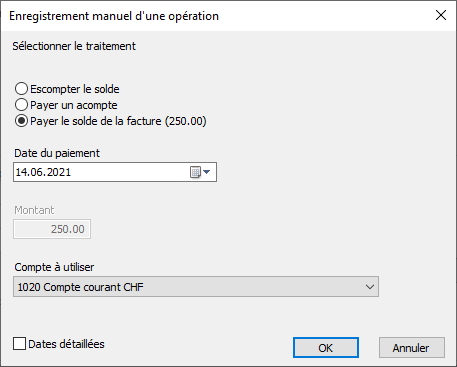457x367 pixels.
Task: Open the calendar picker icon in the date field
Action: pos(195,172)
